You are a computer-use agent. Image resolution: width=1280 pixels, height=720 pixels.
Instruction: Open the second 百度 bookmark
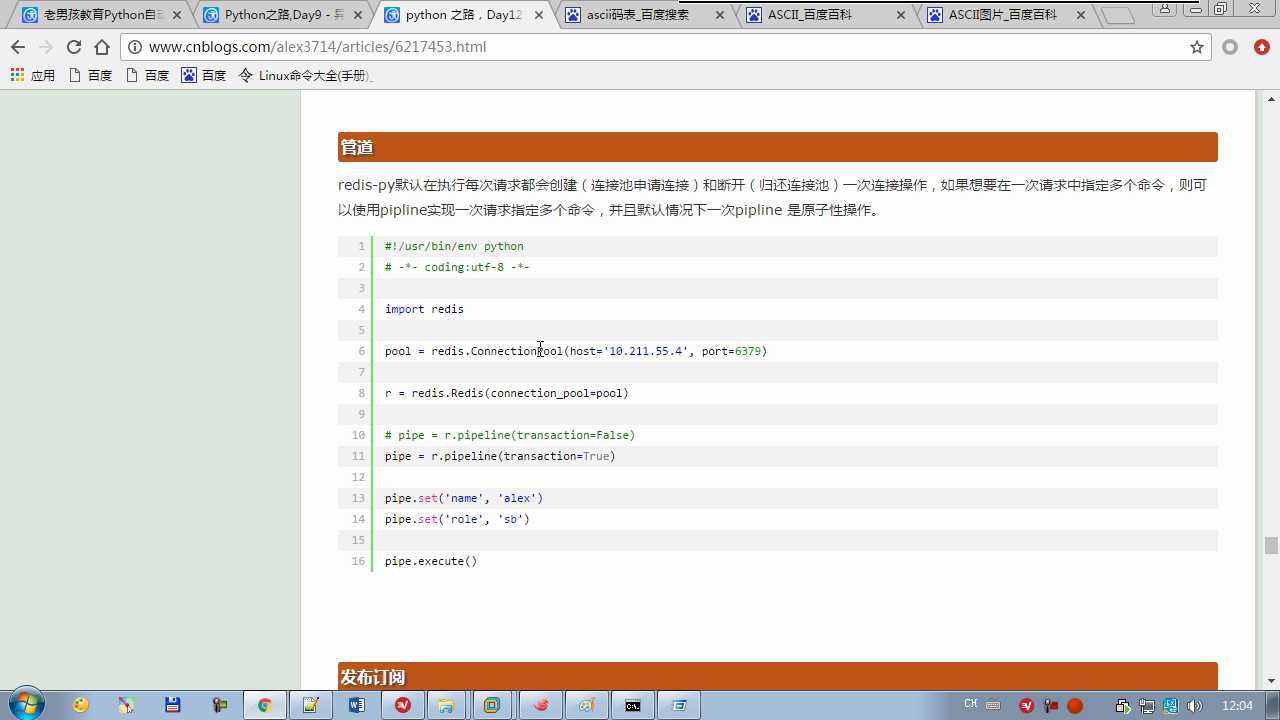[147, 75]
